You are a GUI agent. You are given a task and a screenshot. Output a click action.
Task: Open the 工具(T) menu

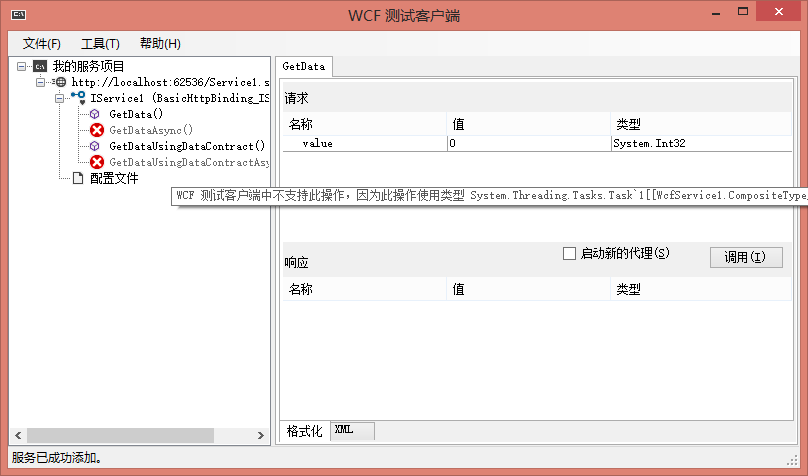pyautogui.click(x=100, y=43)
